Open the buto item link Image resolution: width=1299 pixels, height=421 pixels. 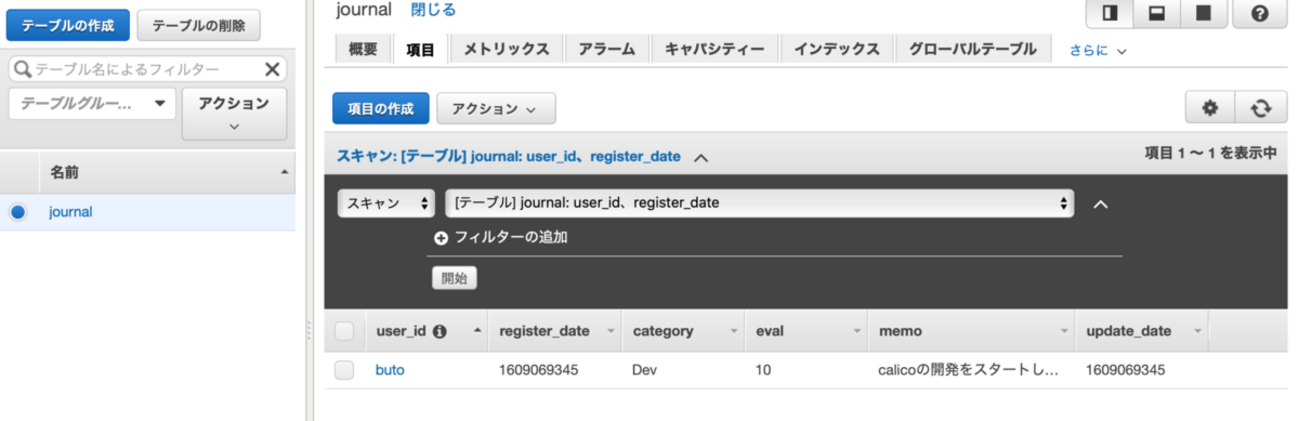pos(390,370)
